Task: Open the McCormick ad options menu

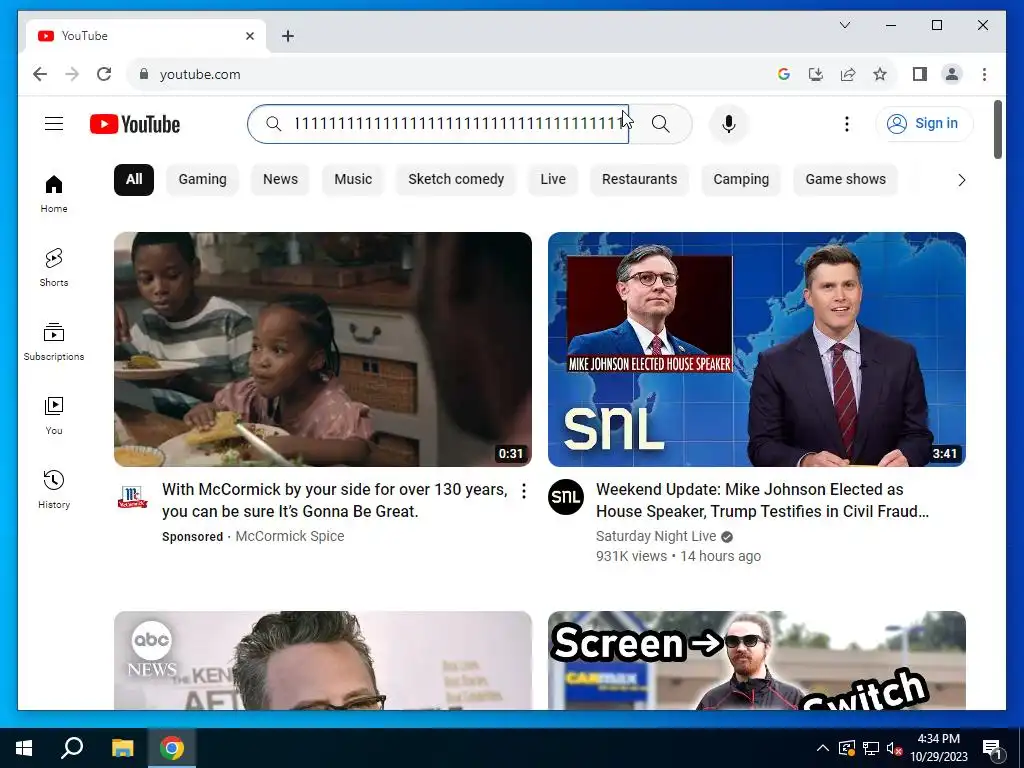Action: pos(524,491)
